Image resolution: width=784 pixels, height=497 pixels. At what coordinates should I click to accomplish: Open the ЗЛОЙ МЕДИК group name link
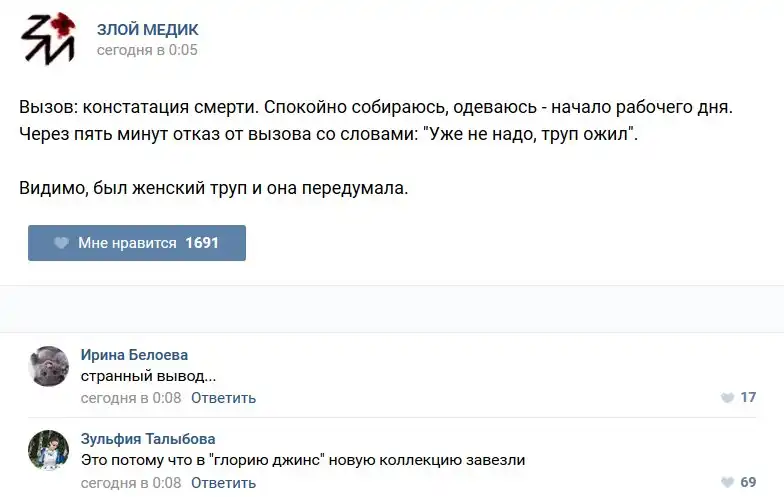click(147, 30)
